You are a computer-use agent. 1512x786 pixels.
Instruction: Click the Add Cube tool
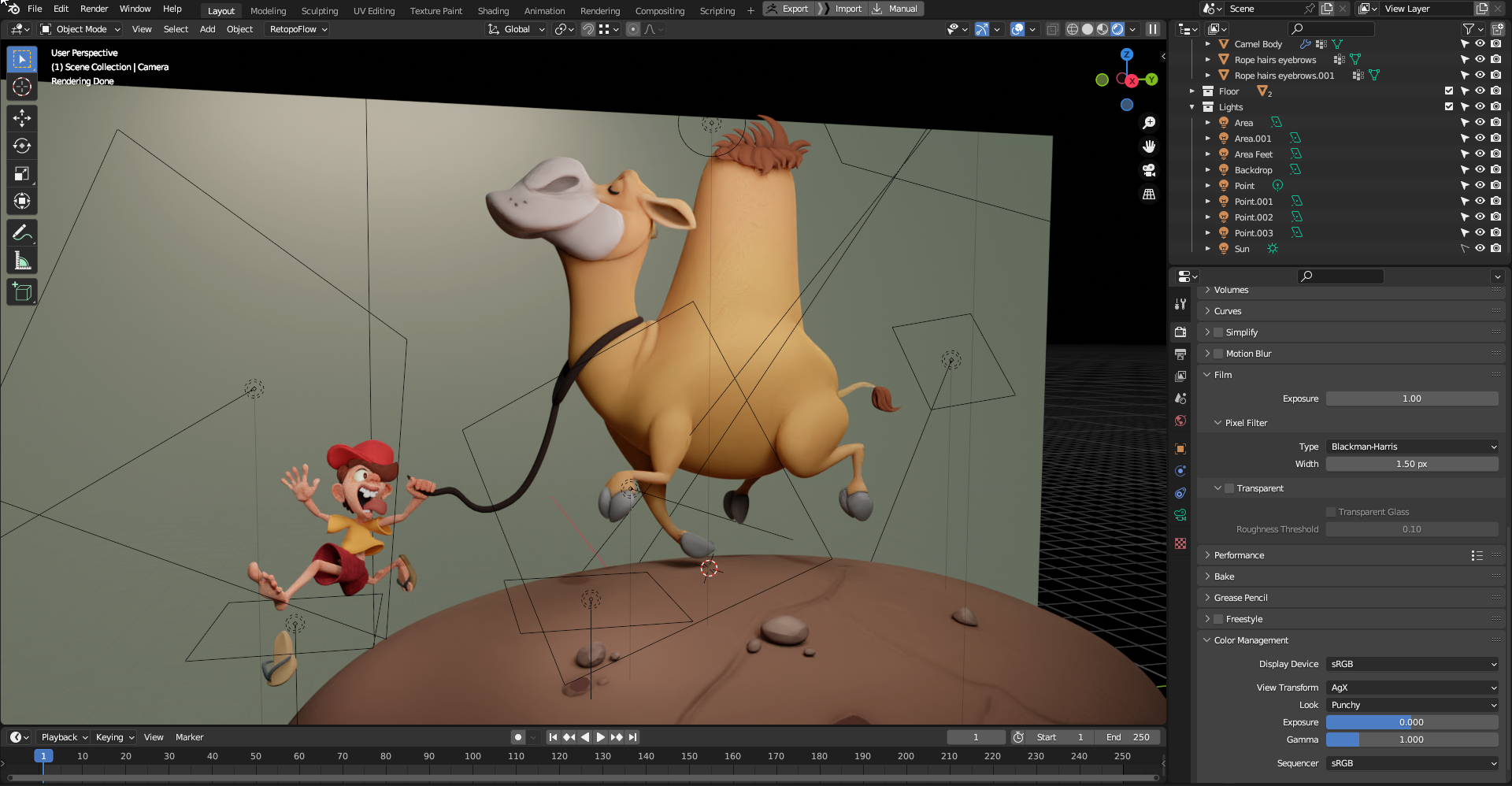(x=22, y=291)
